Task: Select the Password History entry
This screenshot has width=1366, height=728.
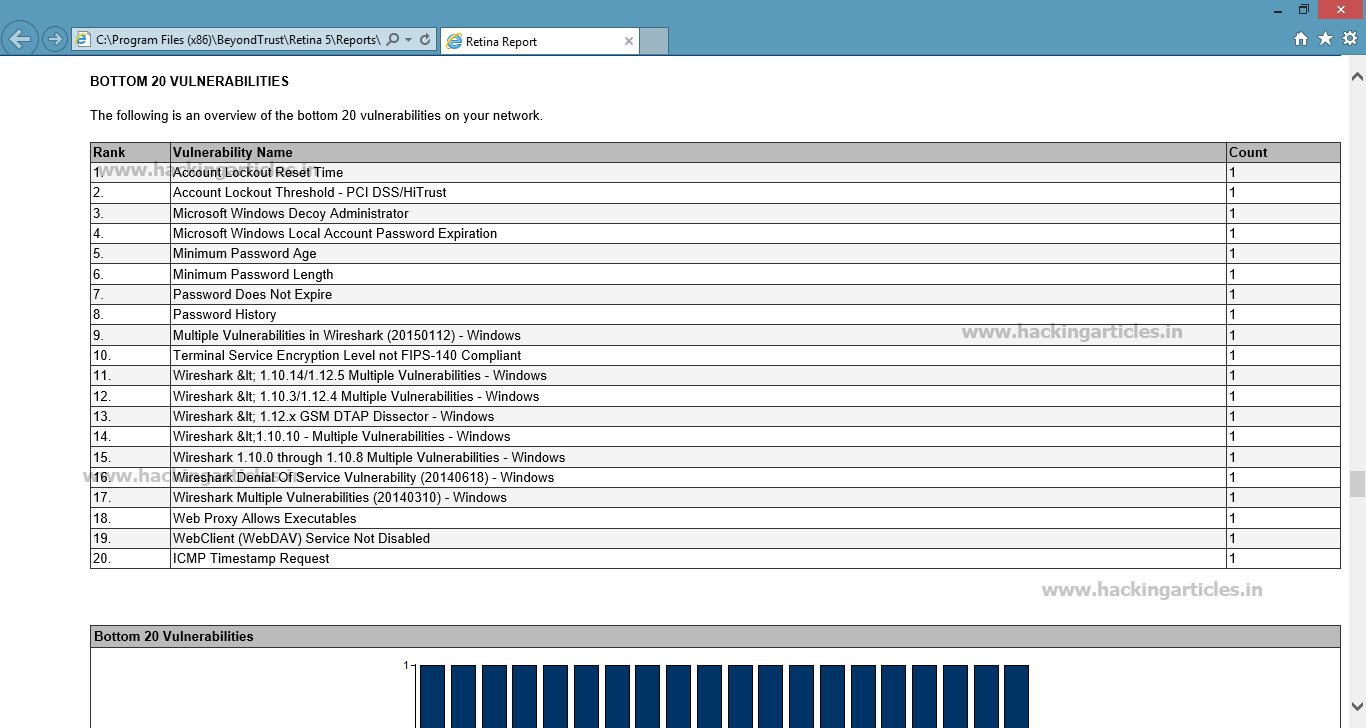Action: pos(224,314)
